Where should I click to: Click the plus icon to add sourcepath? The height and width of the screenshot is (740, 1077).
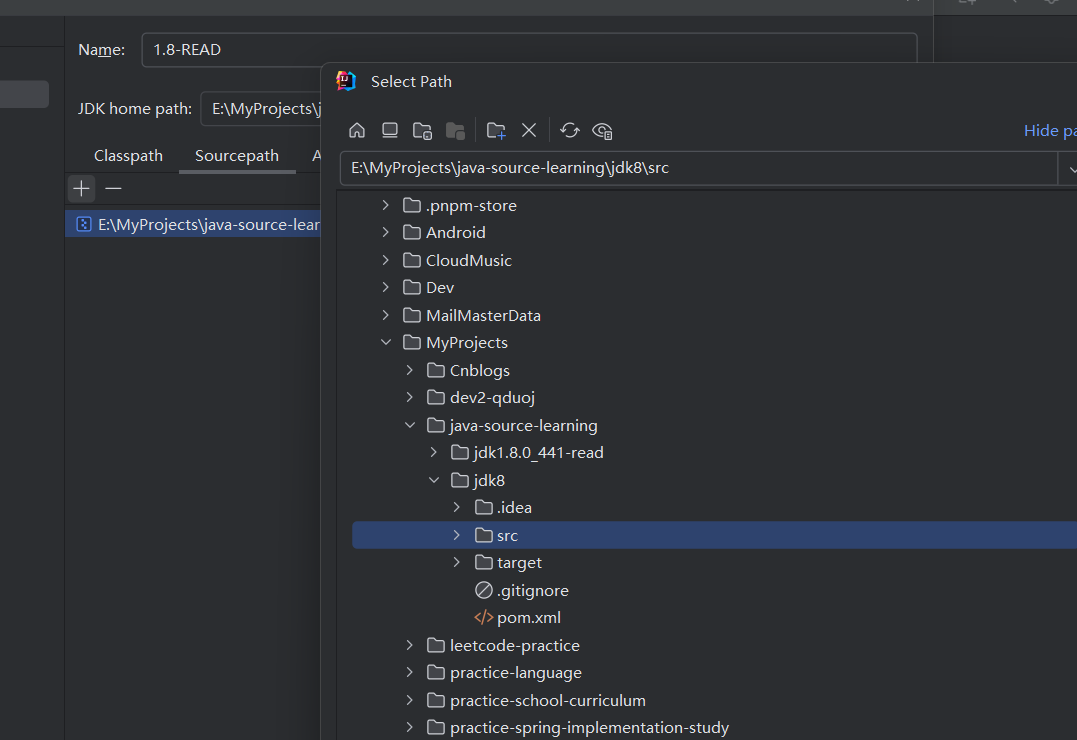click(82, 188)
